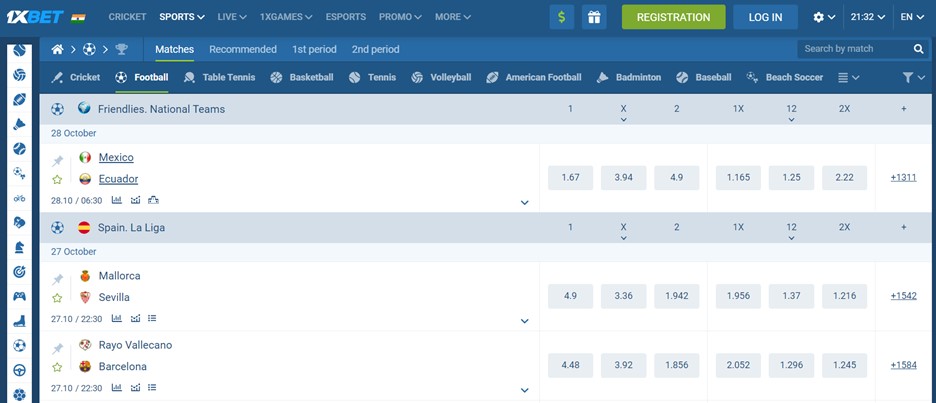Image resolution: width=936 pixels, height=403 pixels.
Task: Open volleyball from the left sidebar
Action: pyautogui.click(x=20, y=75)
